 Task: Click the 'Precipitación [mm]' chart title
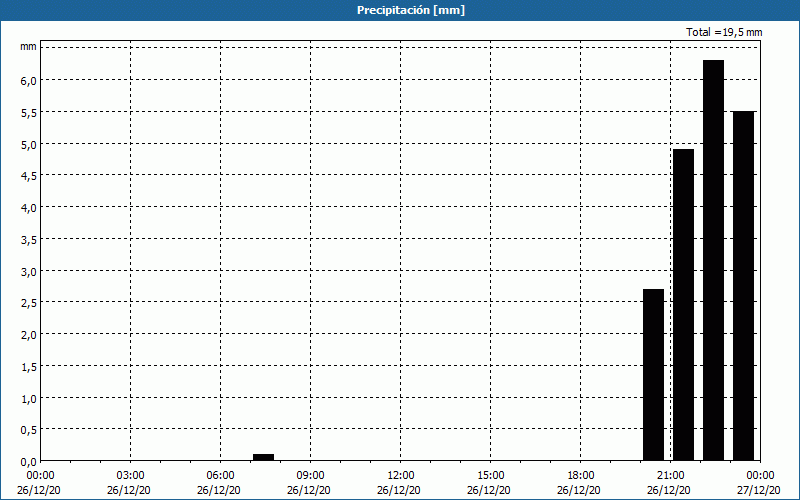coord(411,10)
